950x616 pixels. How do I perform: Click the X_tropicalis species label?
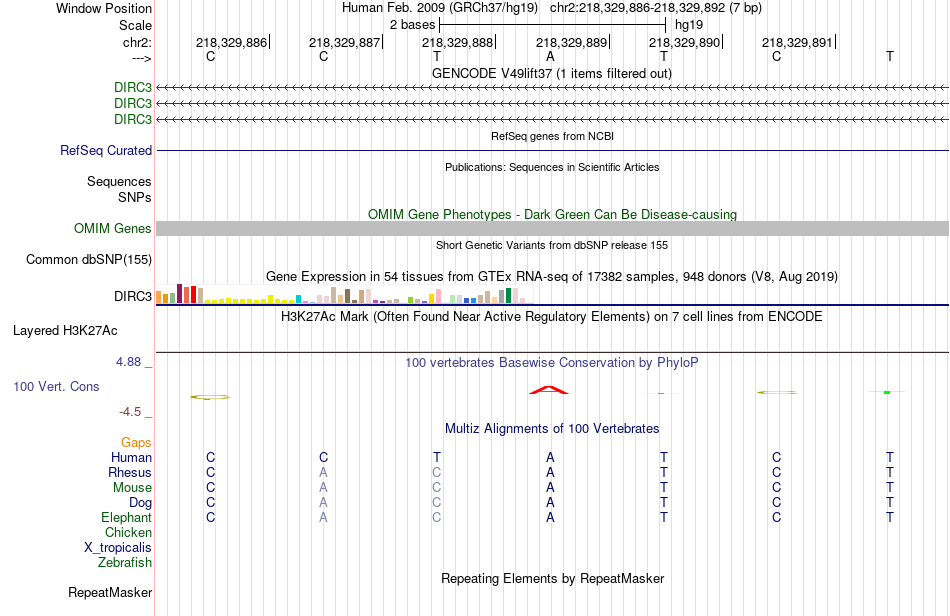[x=118, y=548]
